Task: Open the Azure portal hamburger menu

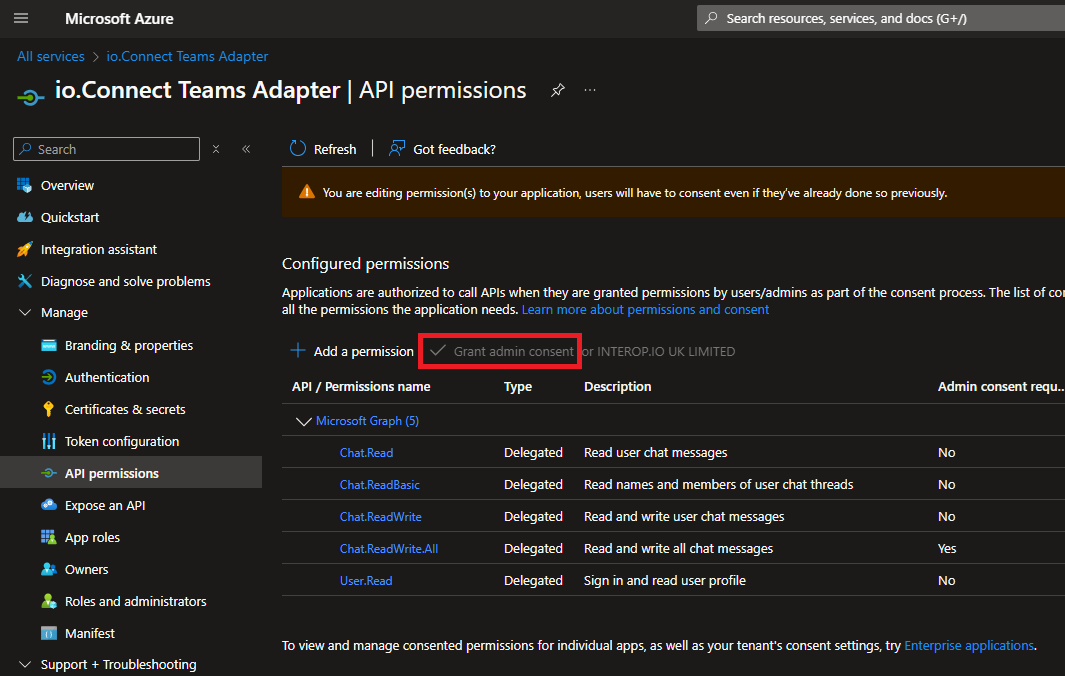Action: pos(21,18)
